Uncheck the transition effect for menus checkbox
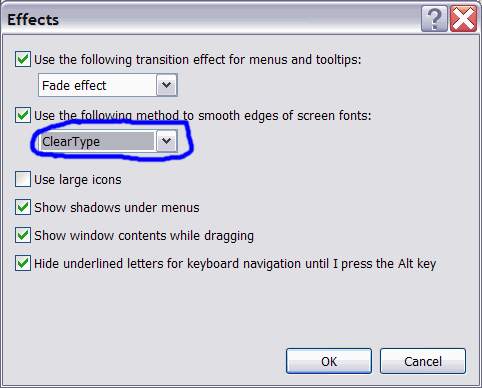482x388 pixels. point(23,59)
